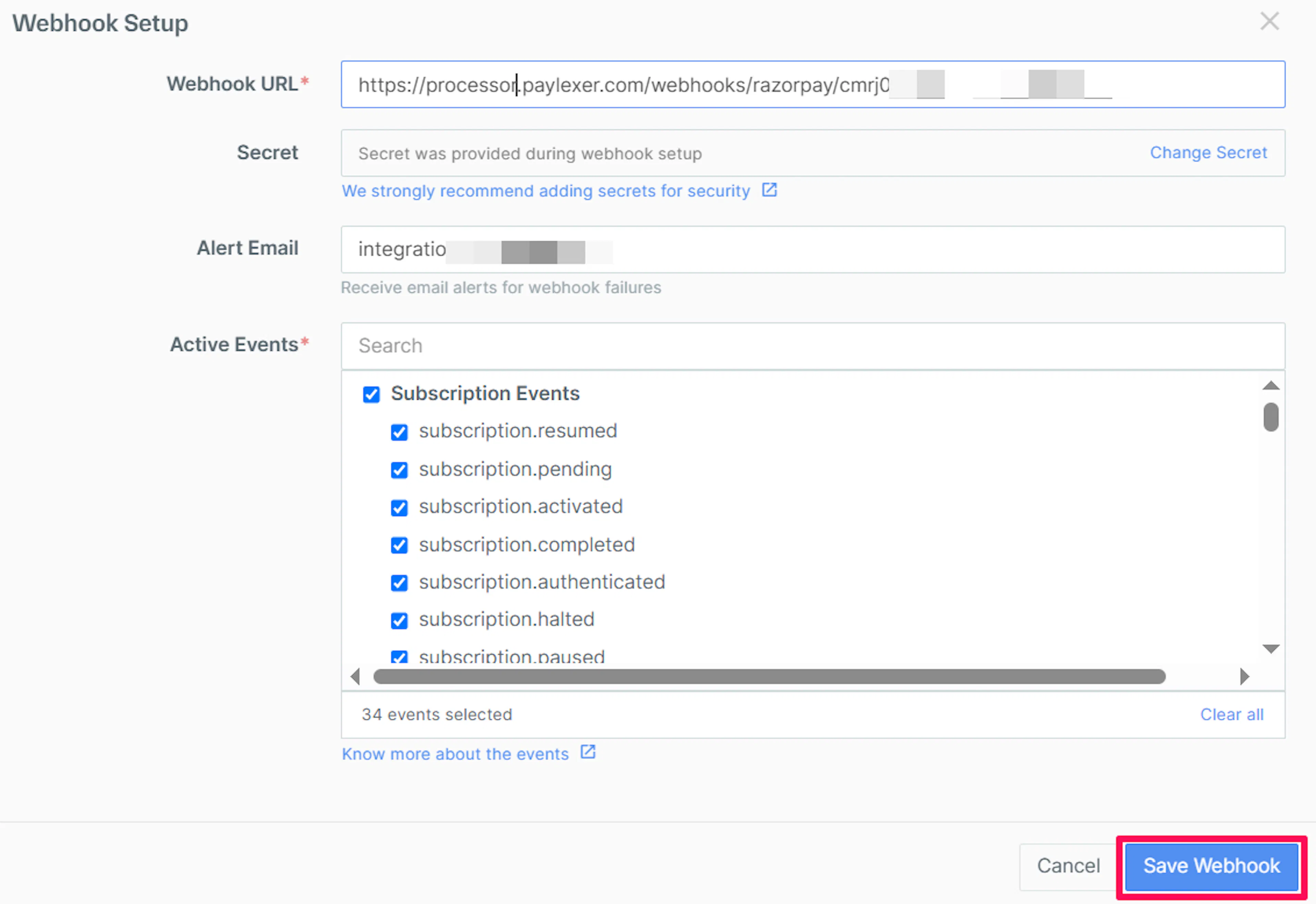Open external link icon beside events info
This screenshot has width=1316, height=904.
[x=588, y=752]
